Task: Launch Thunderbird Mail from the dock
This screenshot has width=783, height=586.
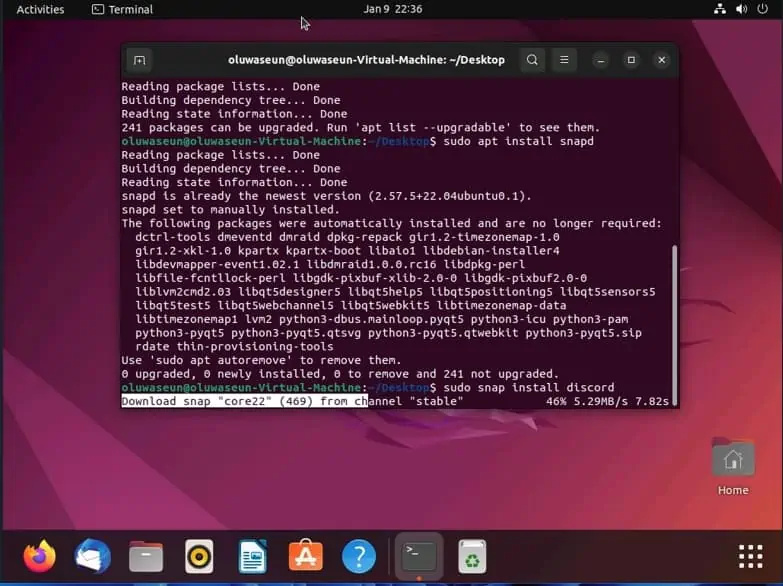Action: 93,556
